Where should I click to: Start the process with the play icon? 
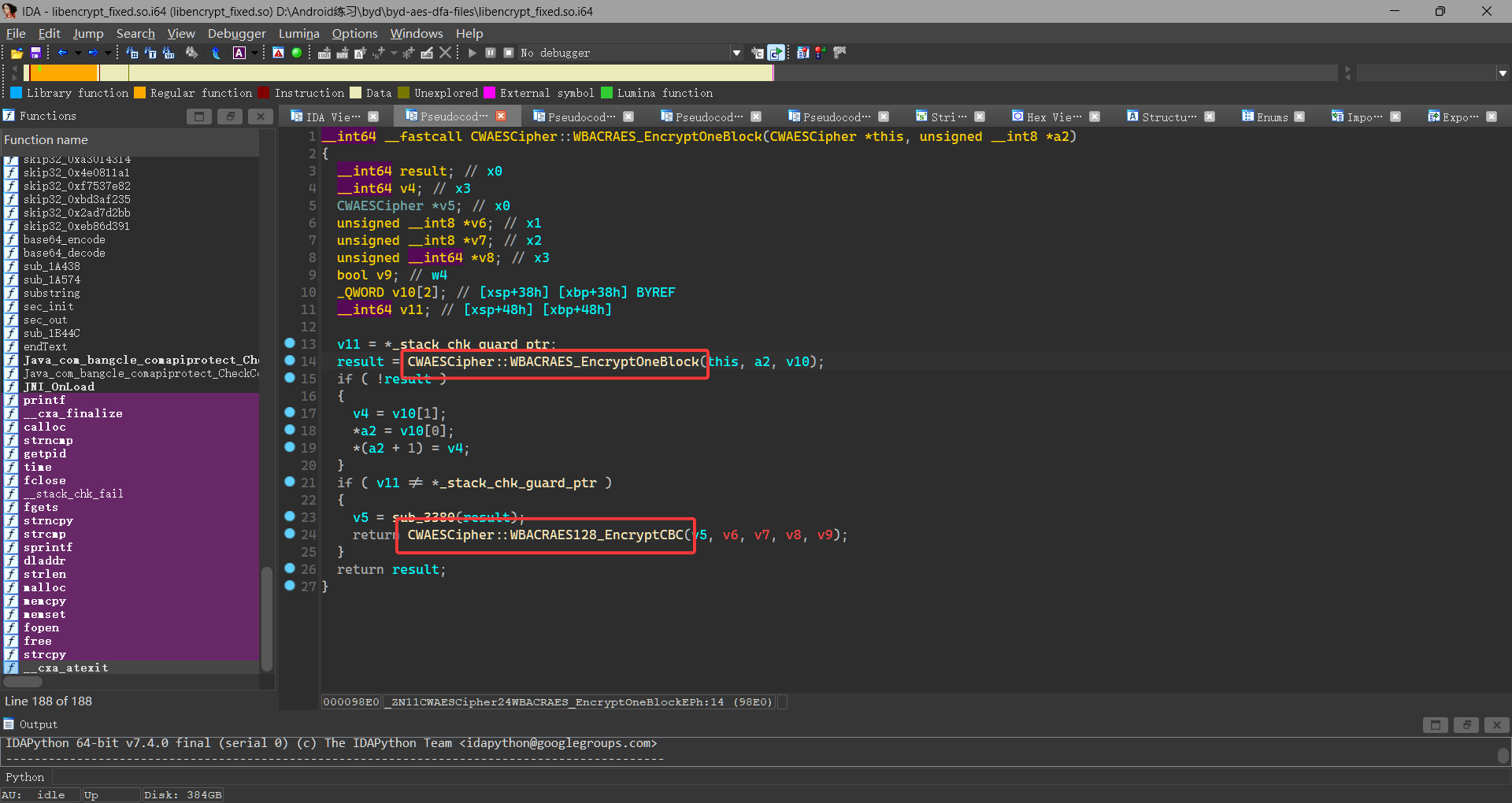(x=472, y=53)
